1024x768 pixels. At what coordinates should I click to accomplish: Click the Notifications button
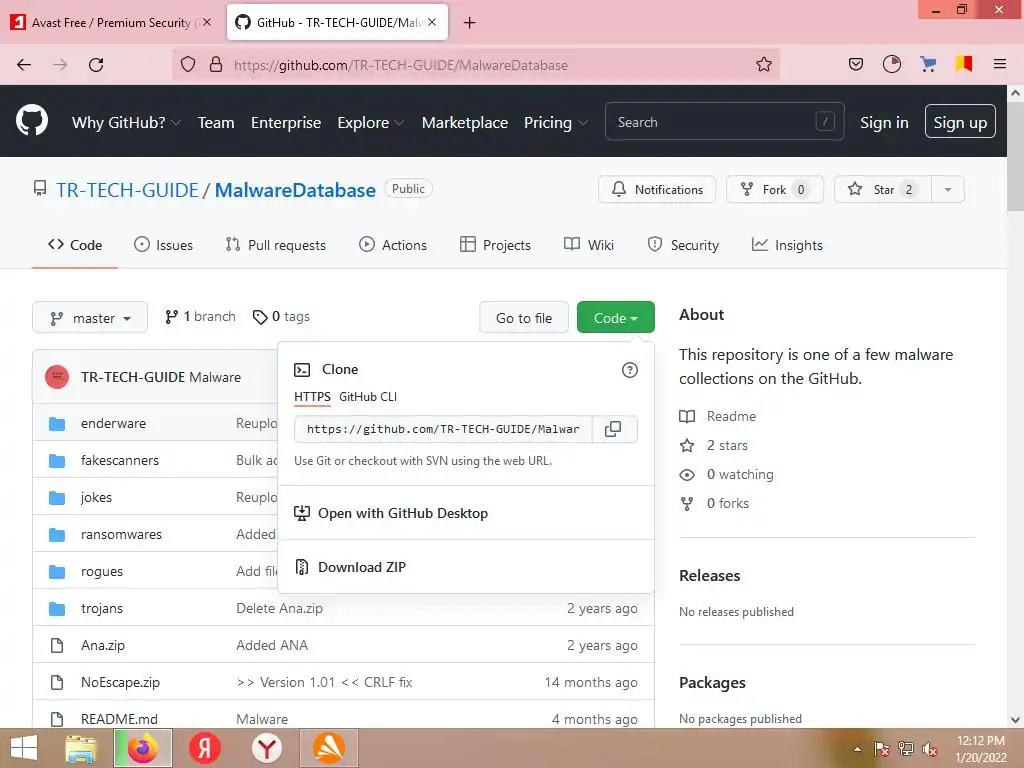(657, 189)
